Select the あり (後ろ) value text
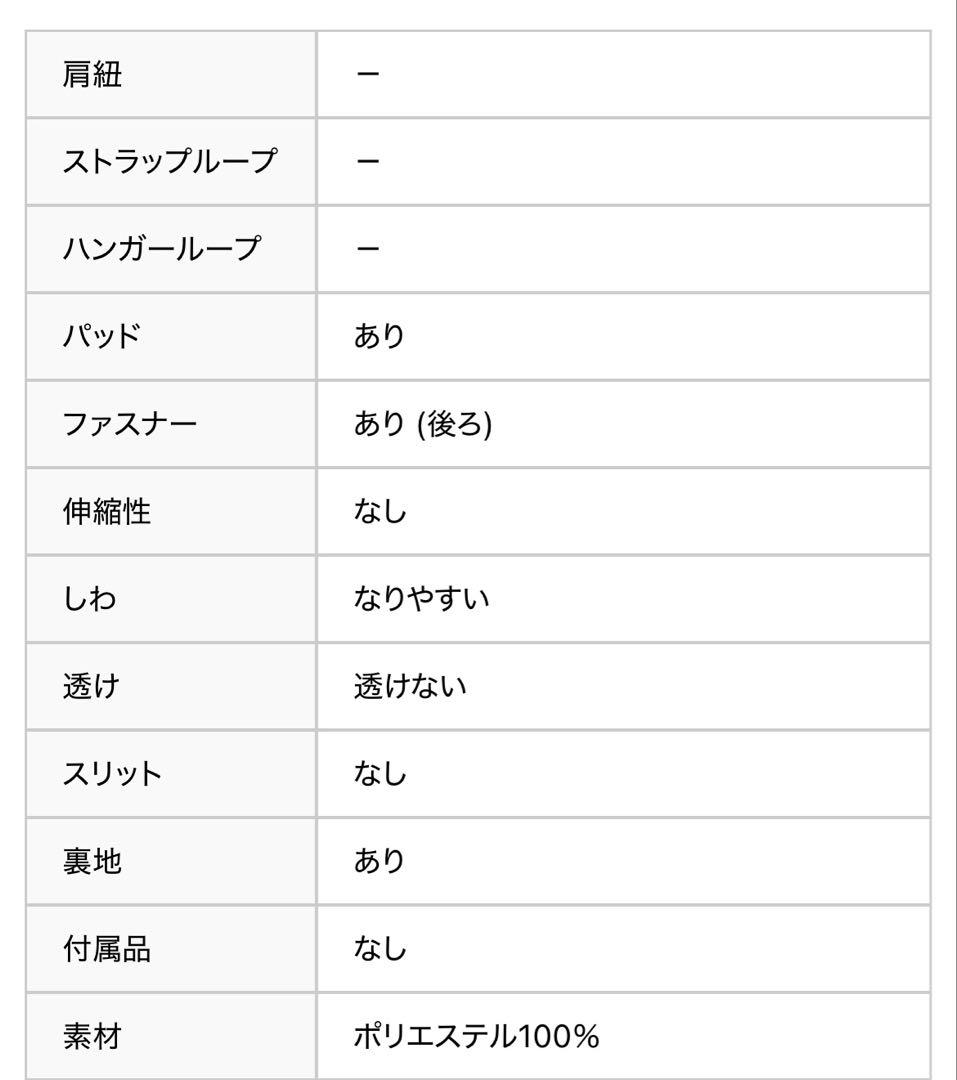This screenshot has width=957, height=1080. pyautogui.click(x=422, y=424)
